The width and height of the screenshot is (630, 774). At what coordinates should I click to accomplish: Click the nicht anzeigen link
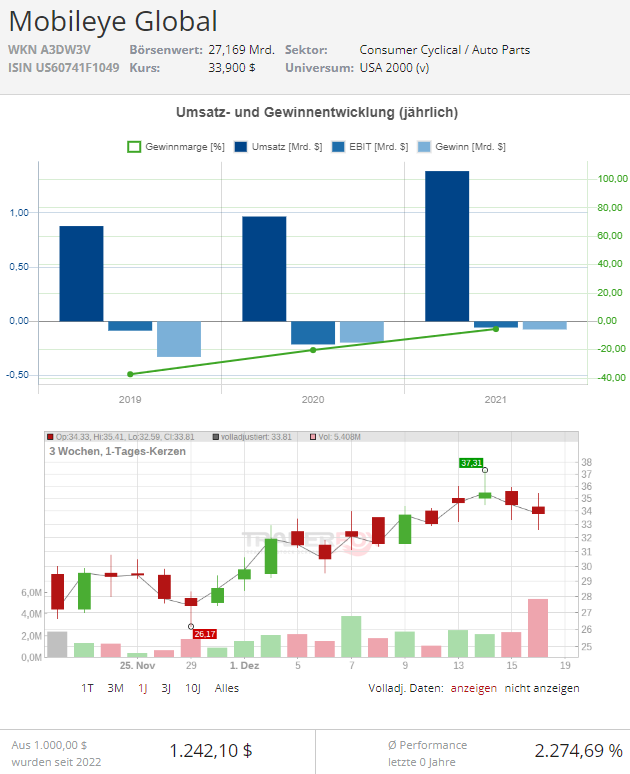542,688
